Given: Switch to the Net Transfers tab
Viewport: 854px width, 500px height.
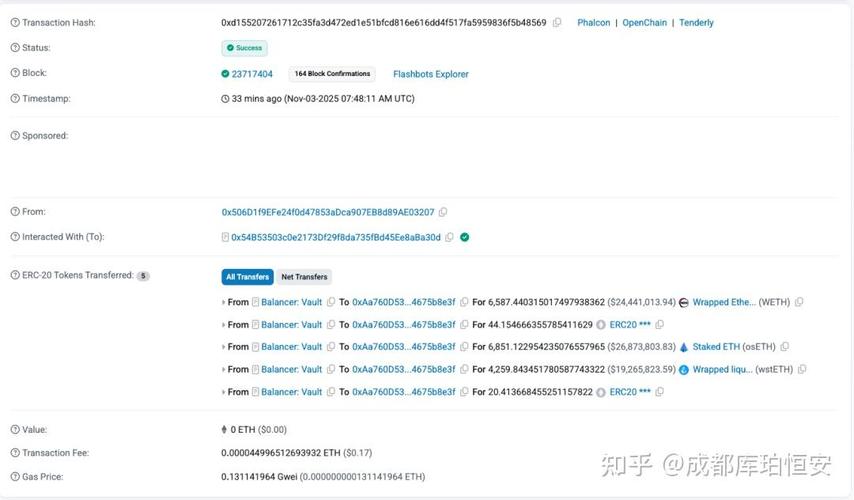Looking at the screenshot, I should click(304, 277).
